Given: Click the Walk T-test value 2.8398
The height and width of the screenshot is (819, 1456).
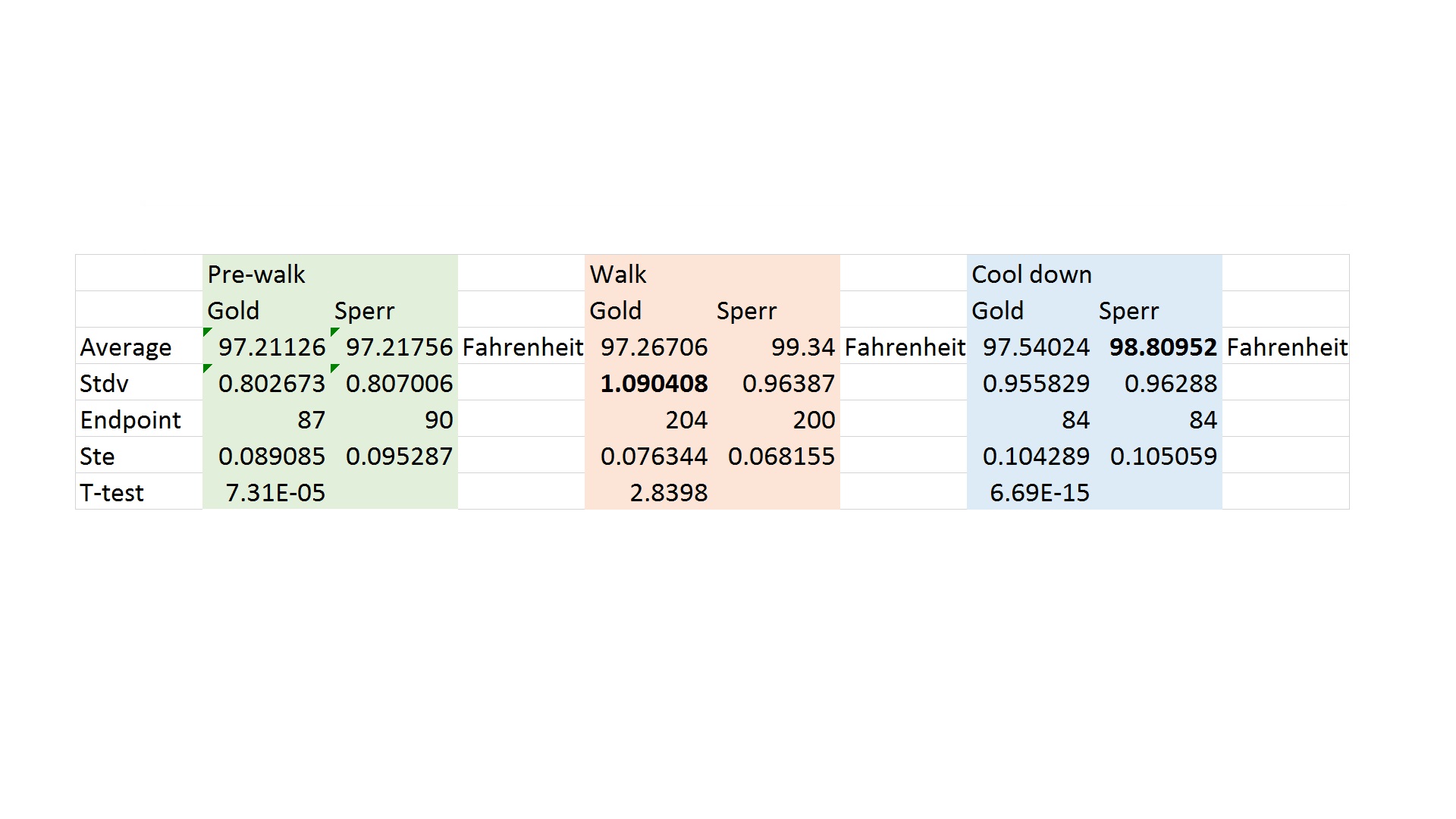Looking at the screenshot, I should coord(668,493).
